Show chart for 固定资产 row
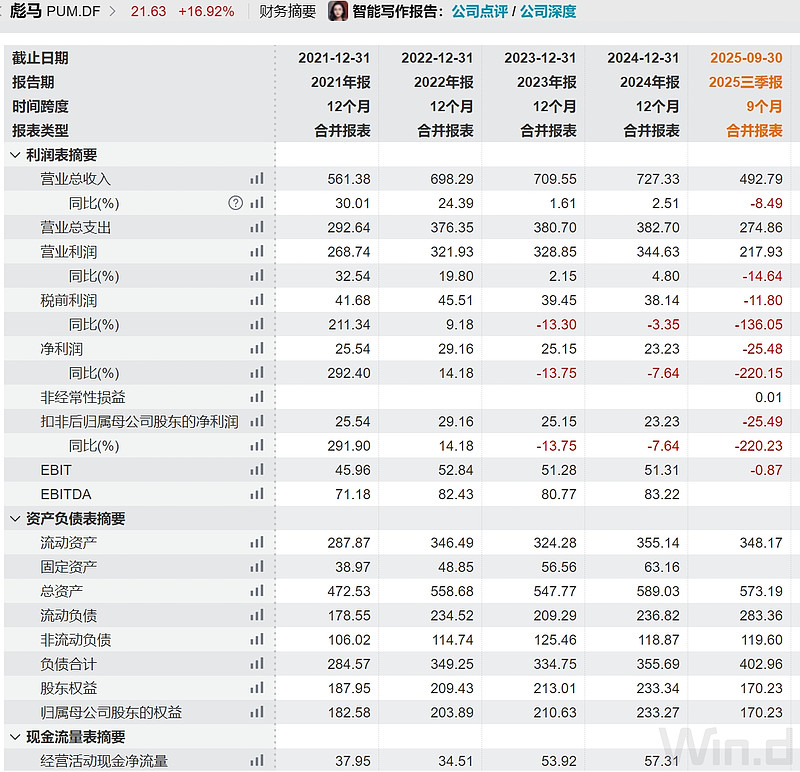 [257, 566]
